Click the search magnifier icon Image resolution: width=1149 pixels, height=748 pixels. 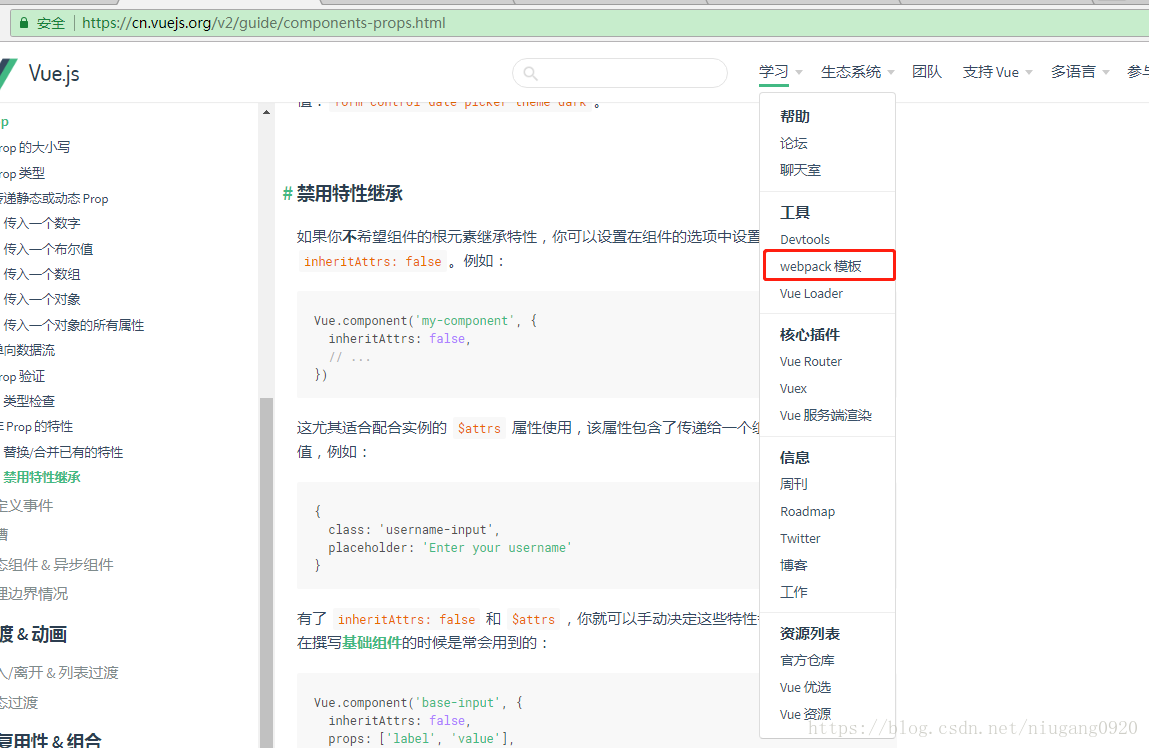[531, 73]
